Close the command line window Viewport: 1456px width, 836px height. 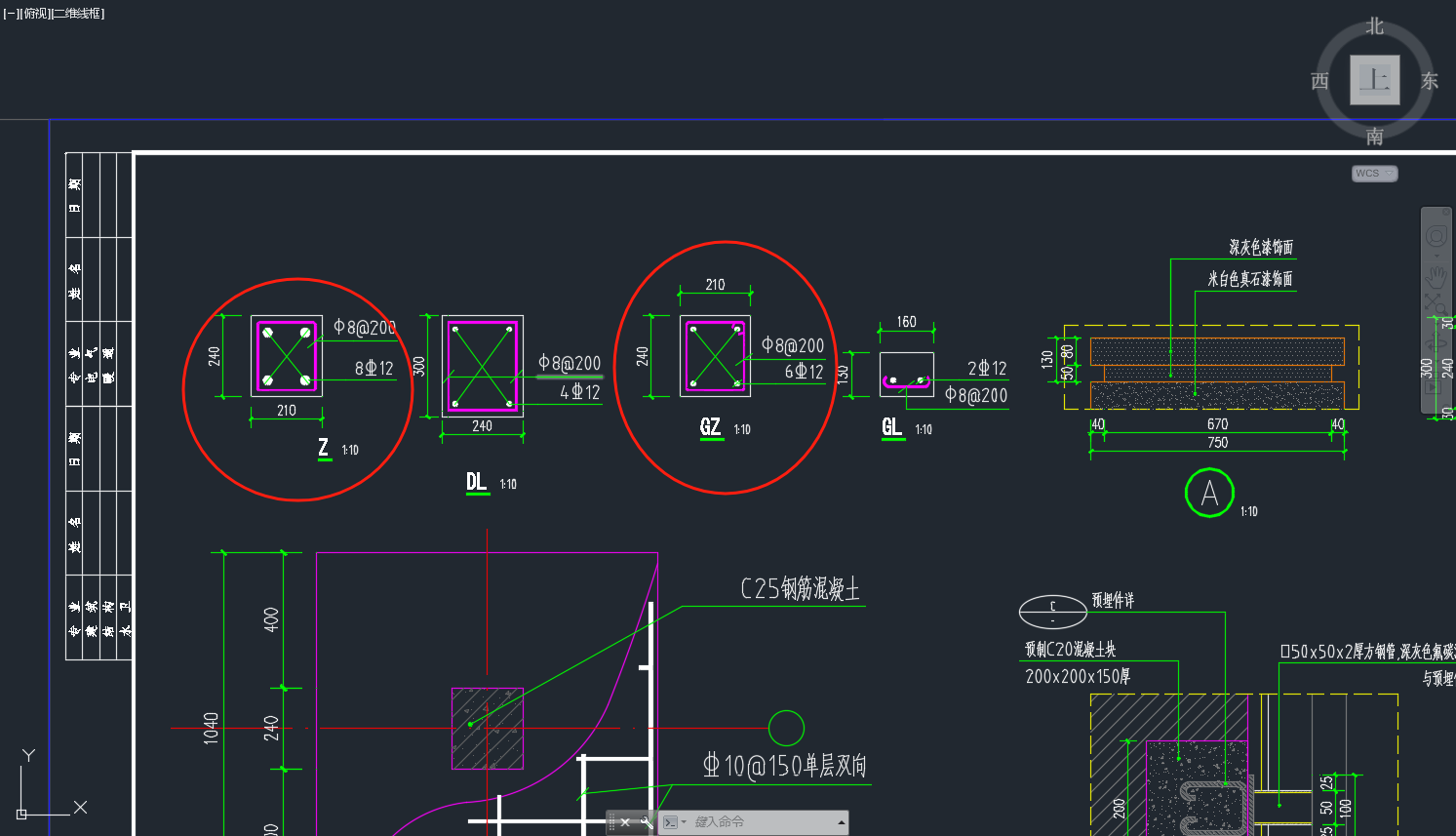pyautogui.click(x=625, y=822)
